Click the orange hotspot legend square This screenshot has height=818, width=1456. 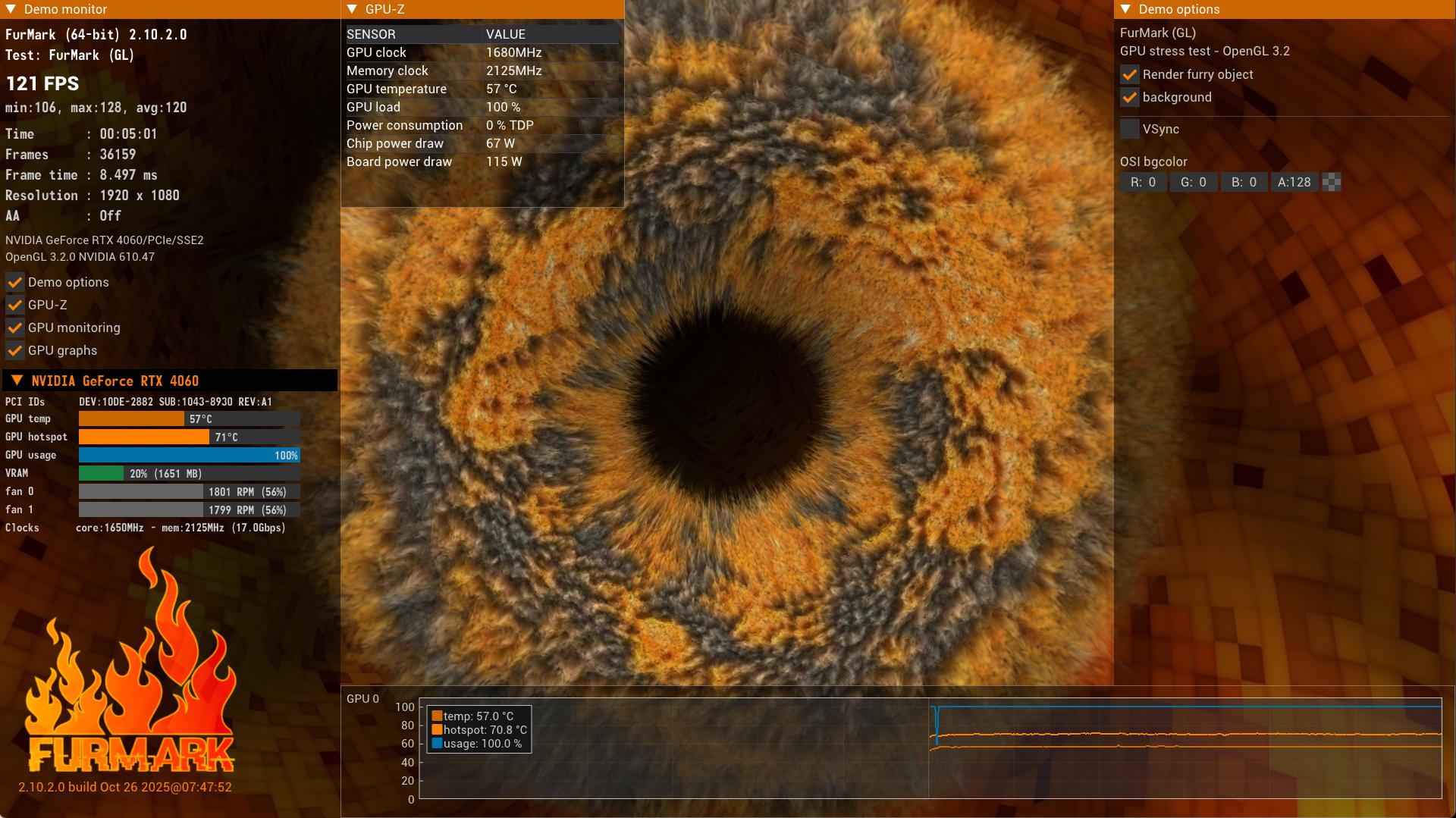pyautogui.click(x=437, y=729)
